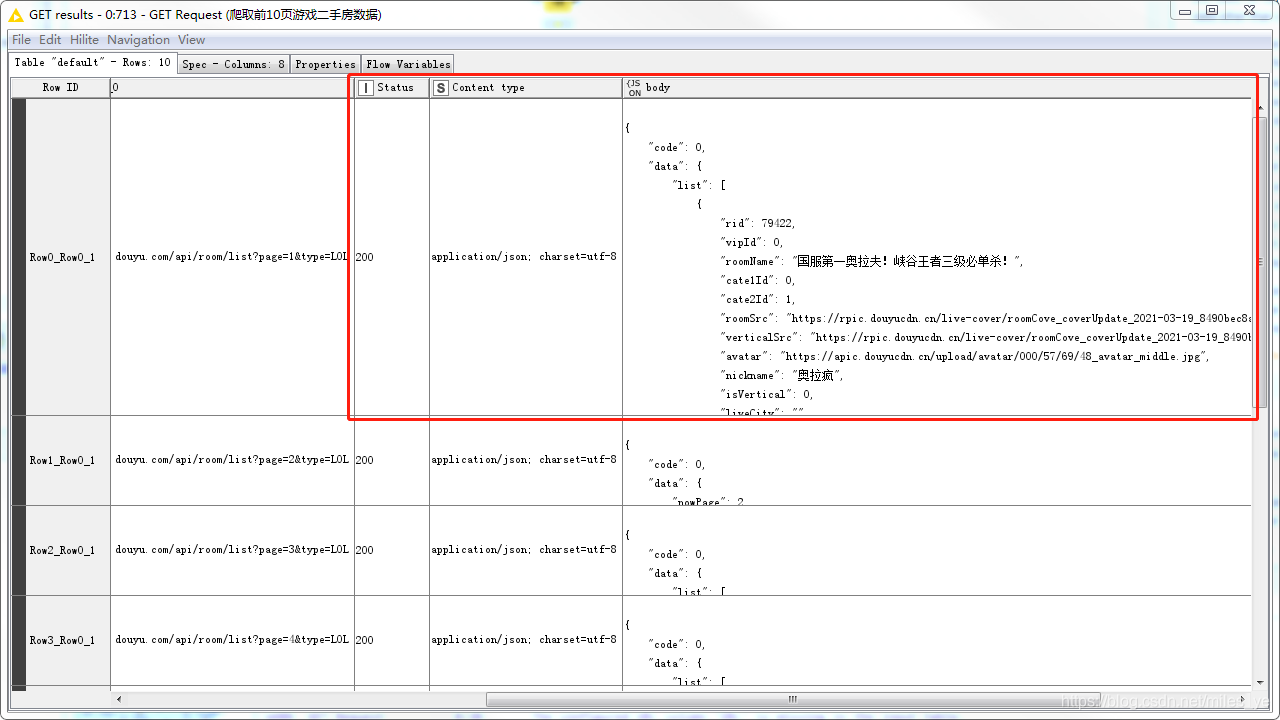Click the URL cell with page=4&type=LOL
Viewport: 1280px width, 720px height.
(232, 640)
